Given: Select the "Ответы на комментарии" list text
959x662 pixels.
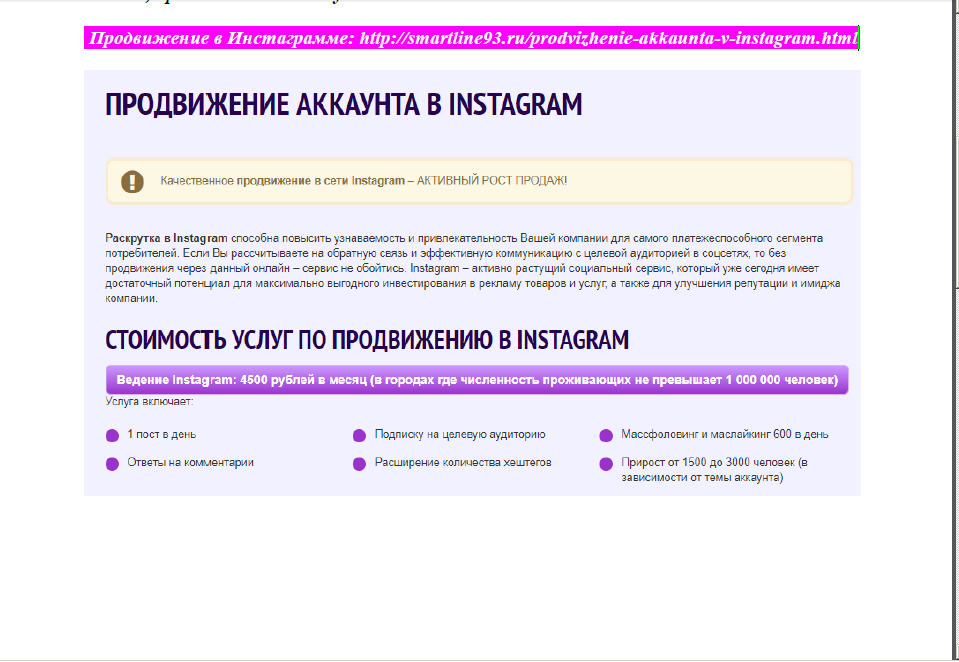Looking at the screenshot, I should pyautogui.click(x=190, y=463).
